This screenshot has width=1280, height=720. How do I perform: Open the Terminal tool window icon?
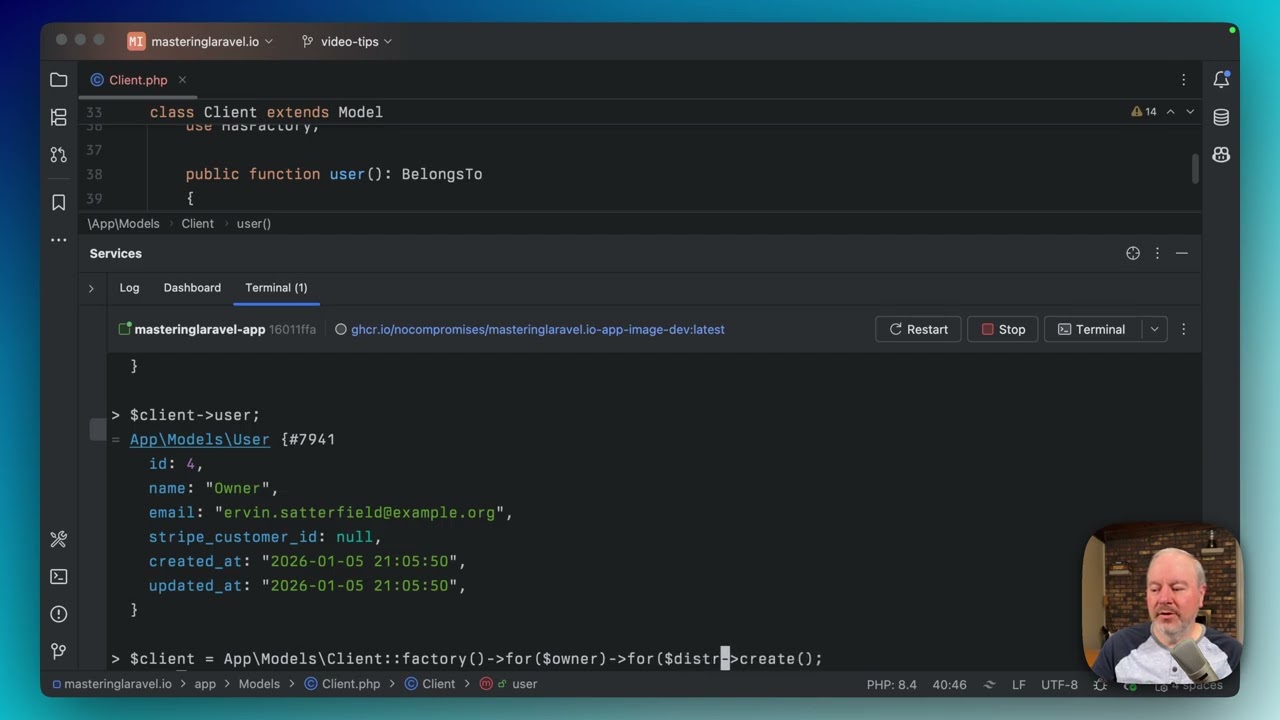click(59, 577)
